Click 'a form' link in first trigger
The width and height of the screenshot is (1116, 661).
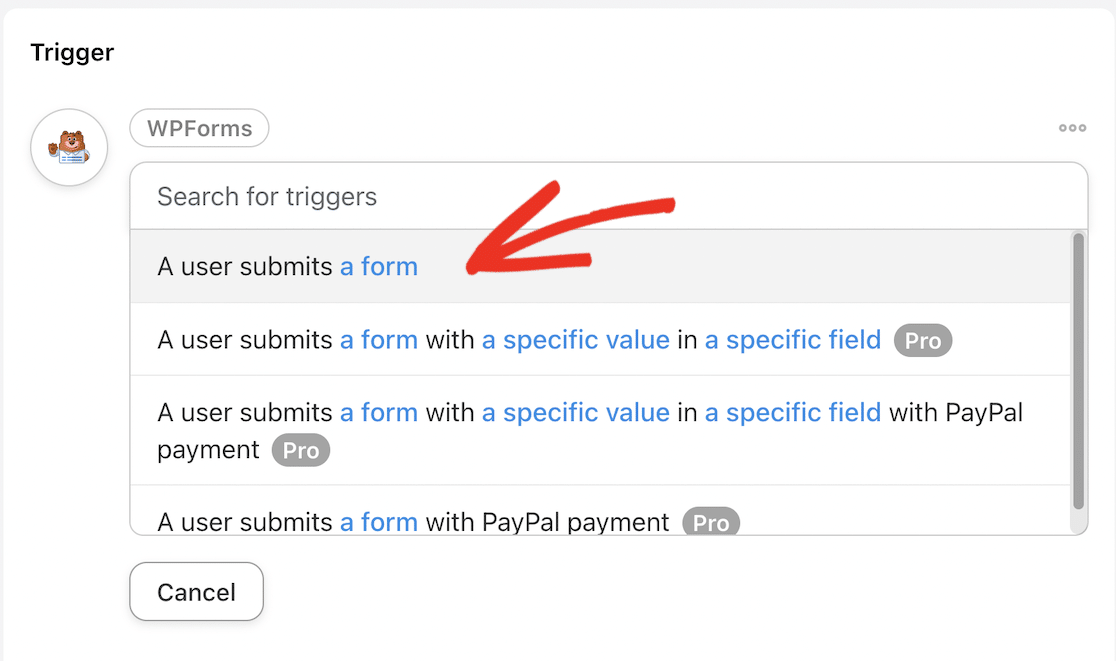pos(379,267)
